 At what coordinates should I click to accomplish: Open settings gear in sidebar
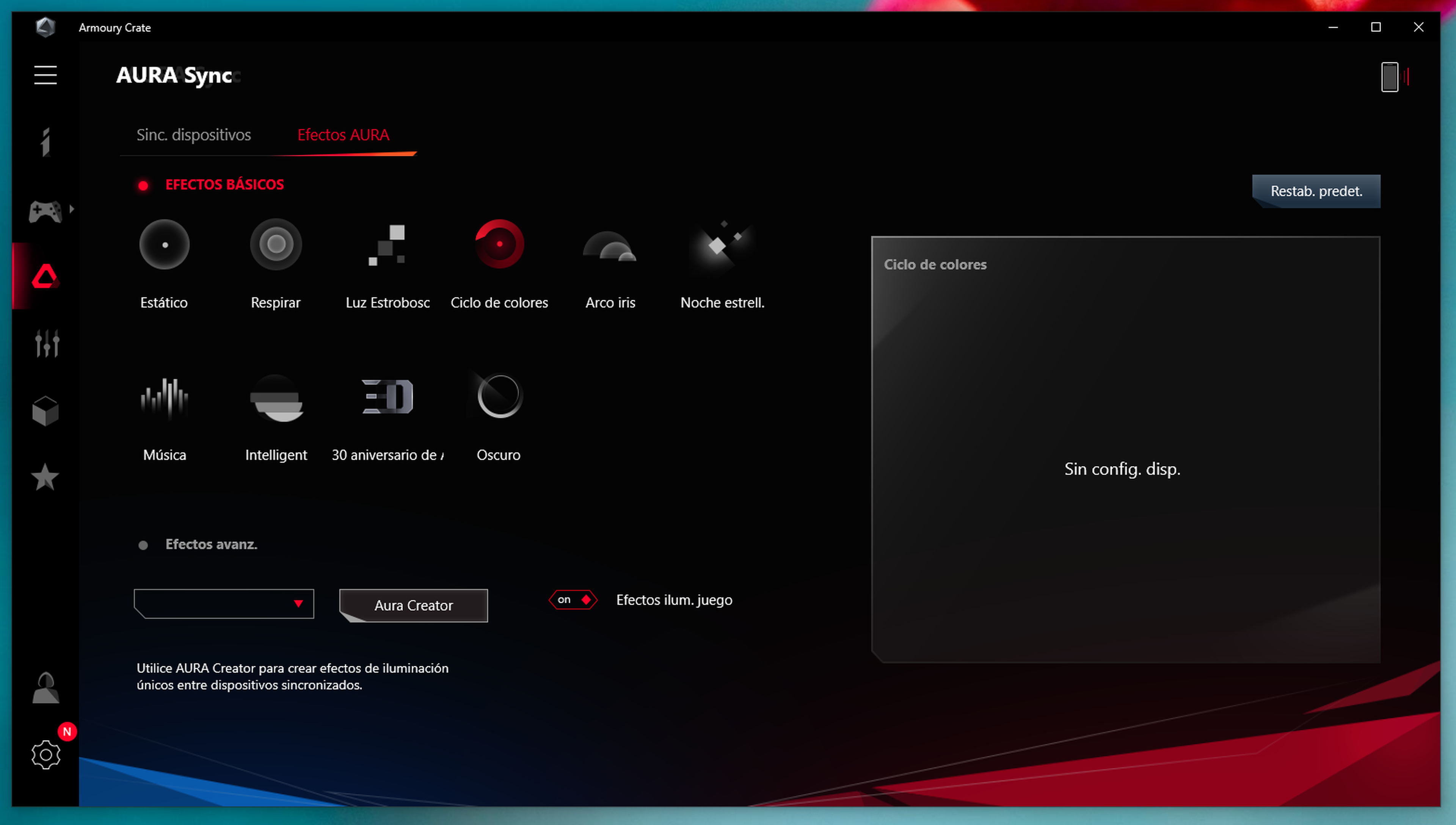click(x=46, y=755)
